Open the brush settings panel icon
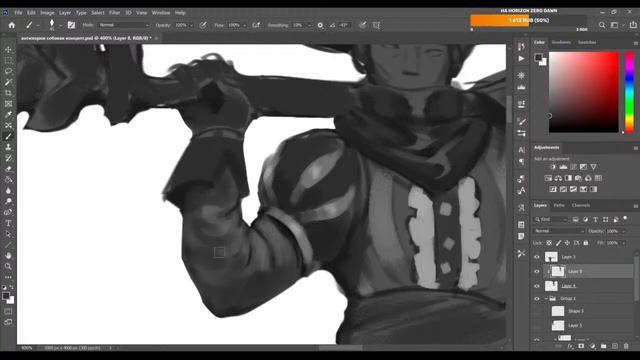The width and height of the screenshot is (640, 360). (71, 25)
